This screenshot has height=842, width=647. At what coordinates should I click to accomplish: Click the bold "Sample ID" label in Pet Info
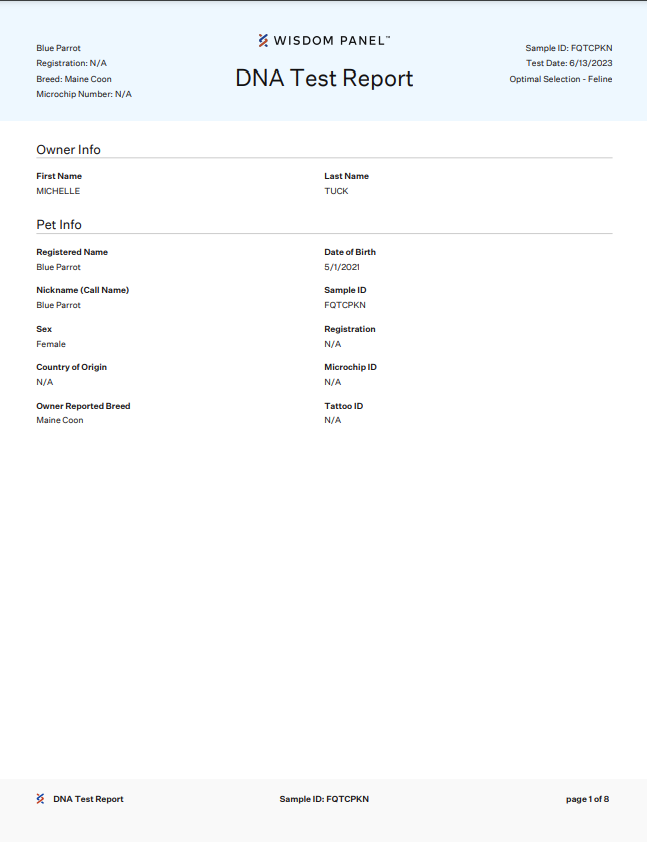coord(345,290)
